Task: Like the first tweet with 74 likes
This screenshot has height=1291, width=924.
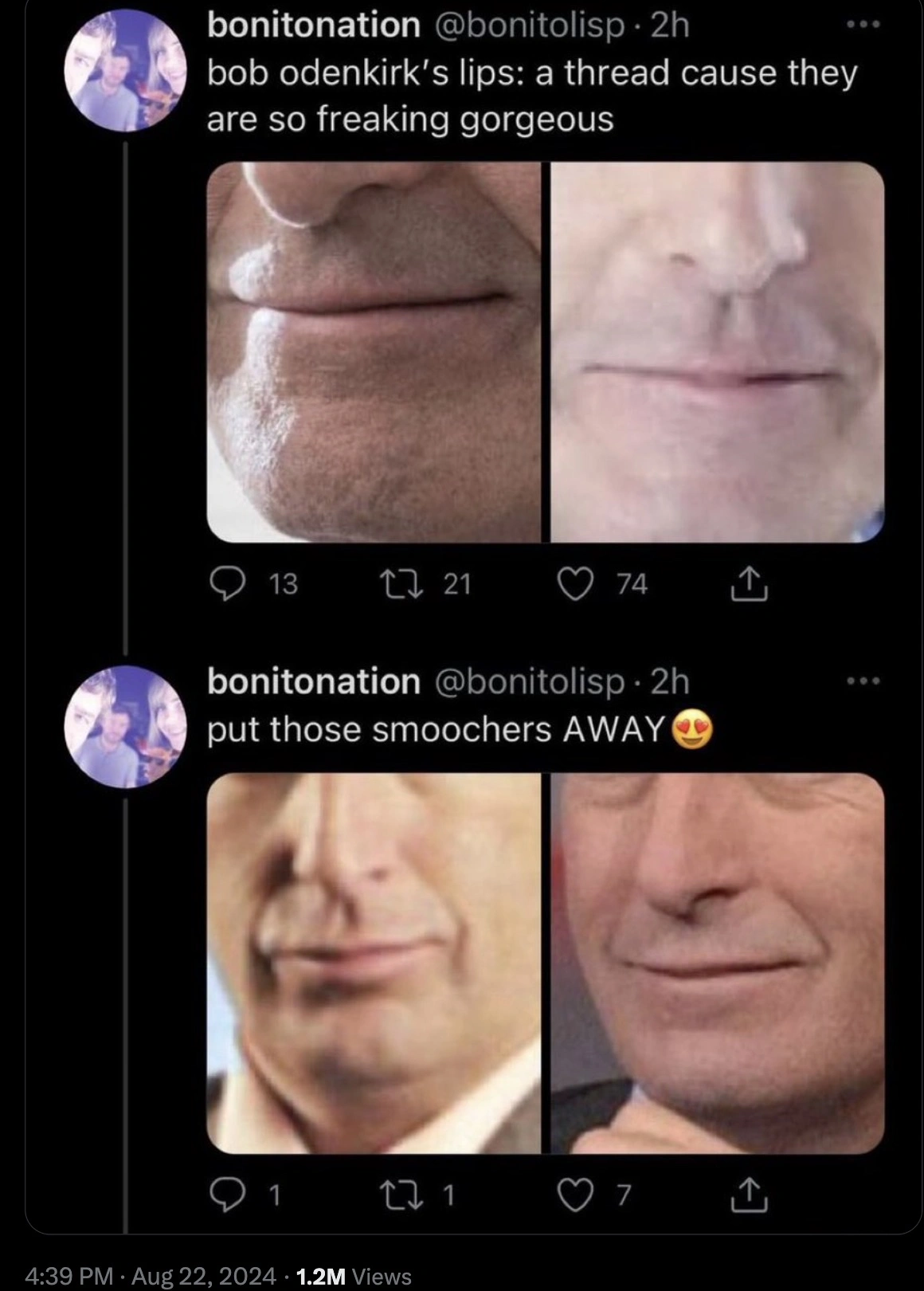Action: (x=575, y=585)
